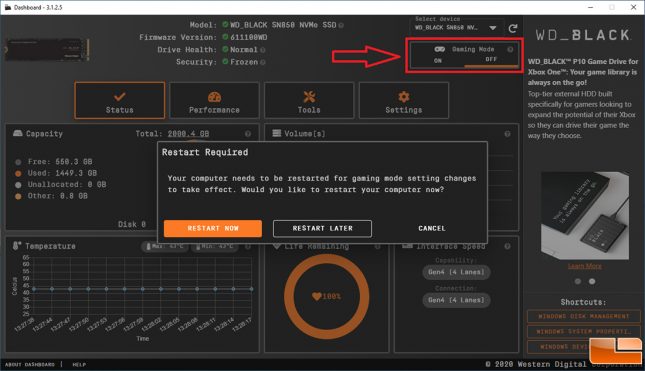Open Windows Disk Management shortcut
The image size is (645, 371).
coord(584,316)
